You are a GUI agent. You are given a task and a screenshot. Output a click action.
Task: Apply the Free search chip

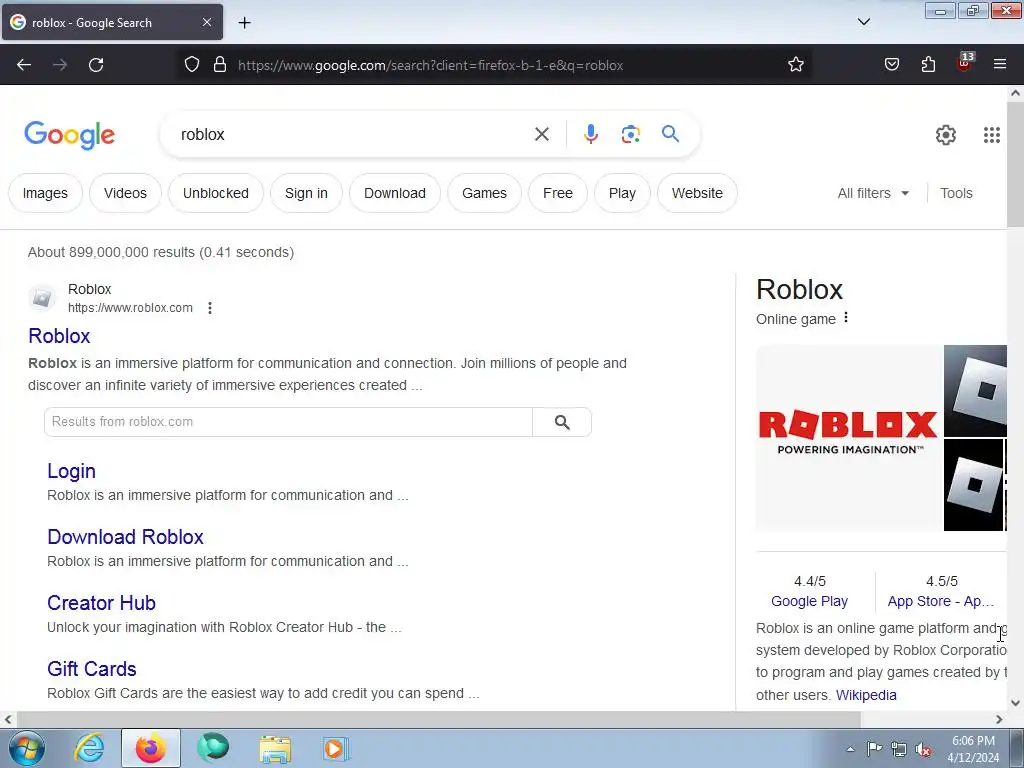coord(558,193)
